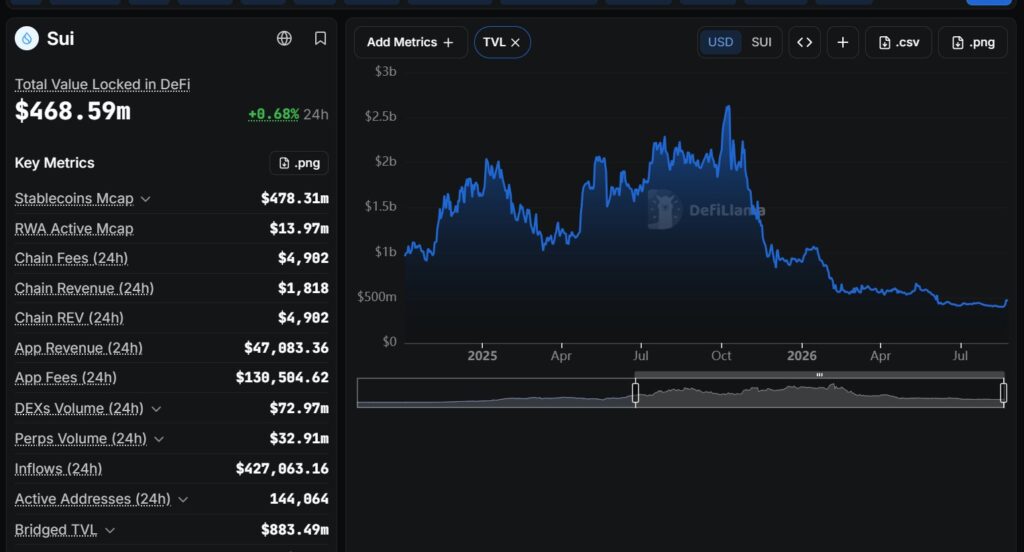
Task: Click the Total Value Locked in DeFi label
Action: 103,84
